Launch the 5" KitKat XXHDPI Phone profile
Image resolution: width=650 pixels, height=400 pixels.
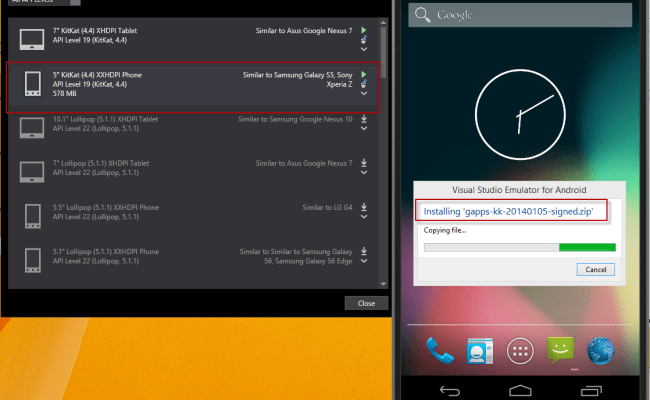(x=364, y=75)
